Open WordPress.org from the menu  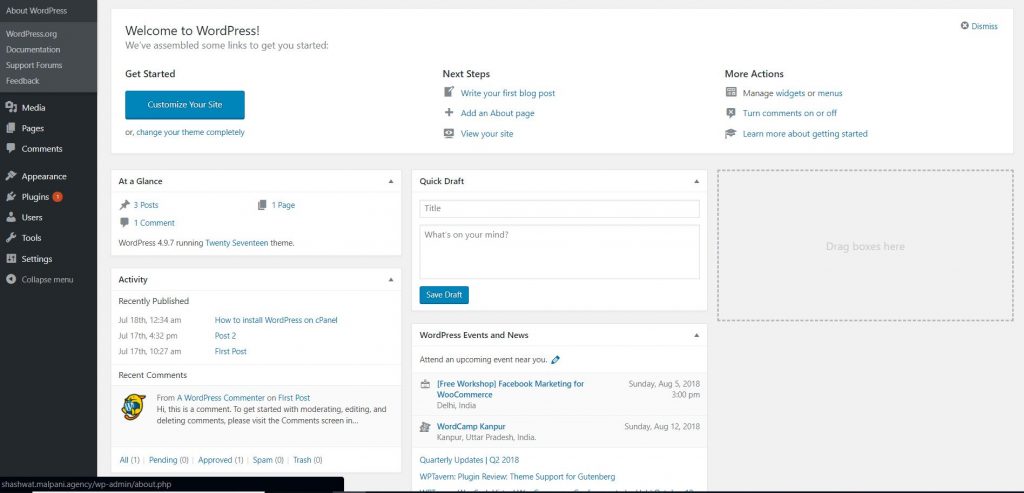[31, 34]
